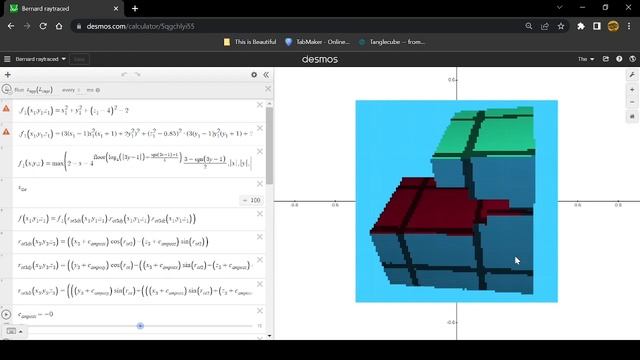The image size is (640, 360).
Task: Open the Bernard raytraced graph title dropdown
Action: (40, 59)
